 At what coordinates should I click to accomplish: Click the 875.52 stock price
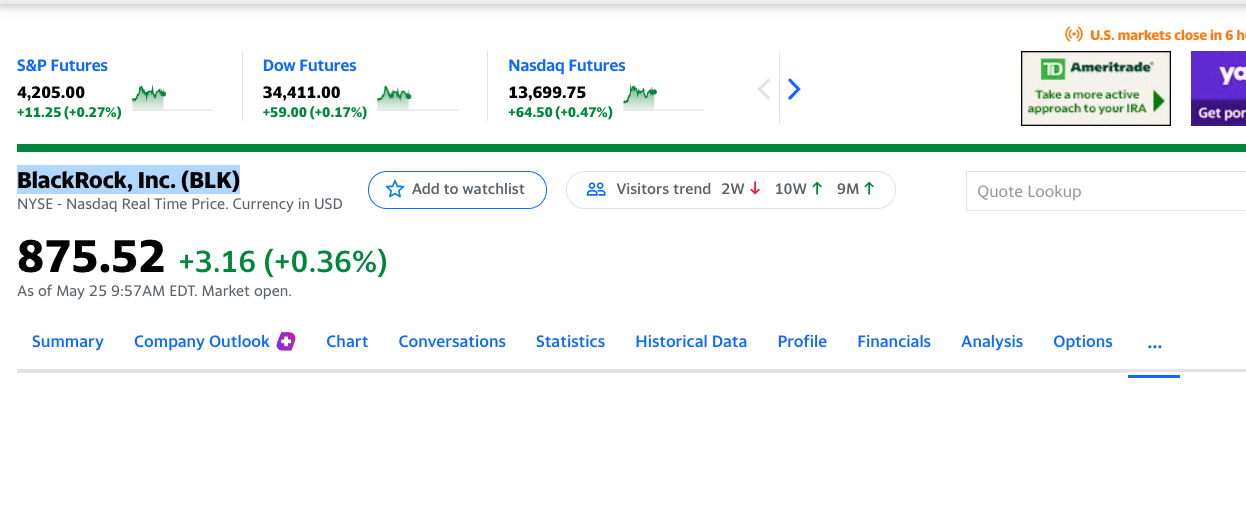pyautogui.click(x=91, y=257)
